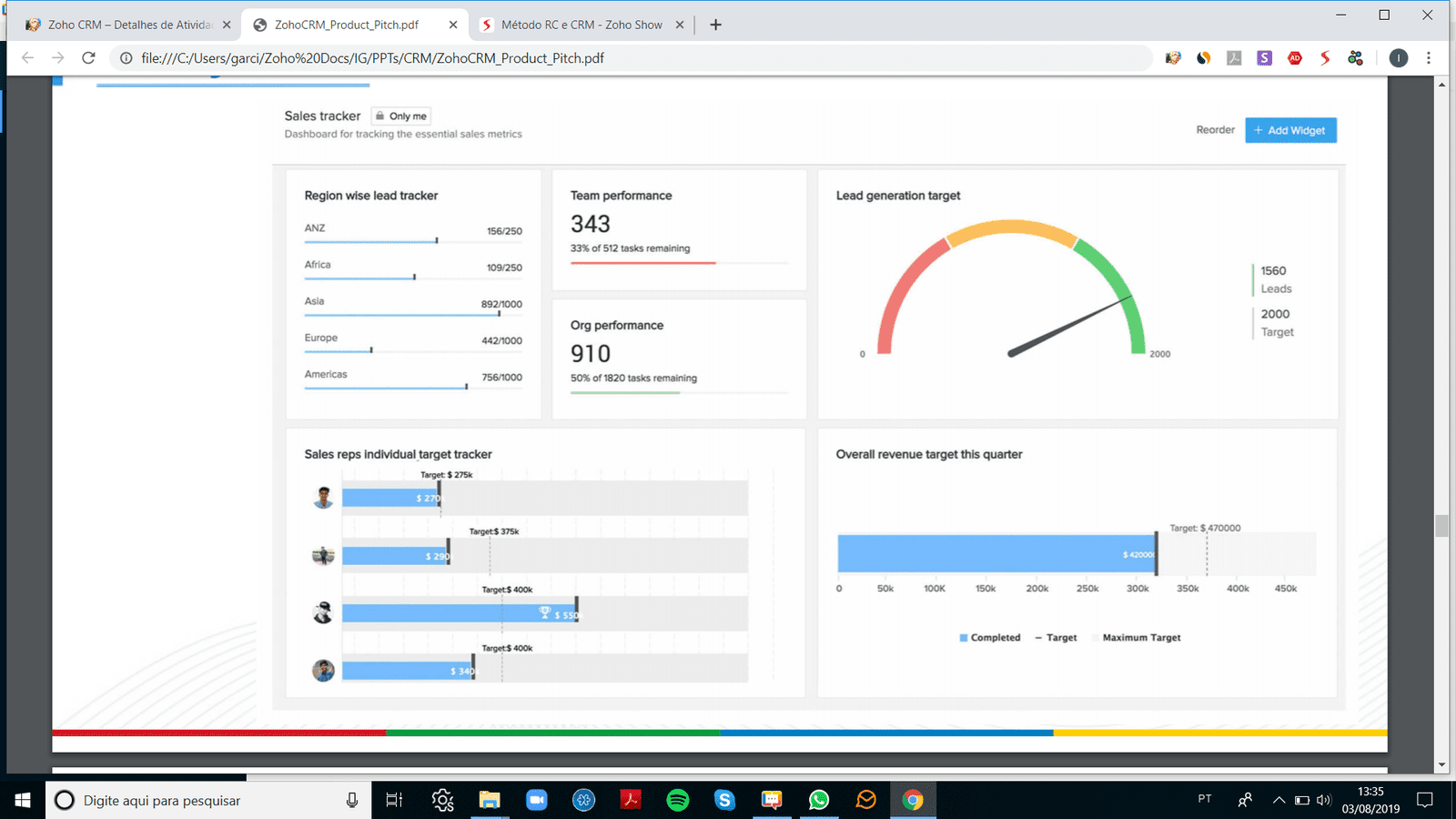Switch to the Zoho CRM Detalhes tab

coord(127,25)
